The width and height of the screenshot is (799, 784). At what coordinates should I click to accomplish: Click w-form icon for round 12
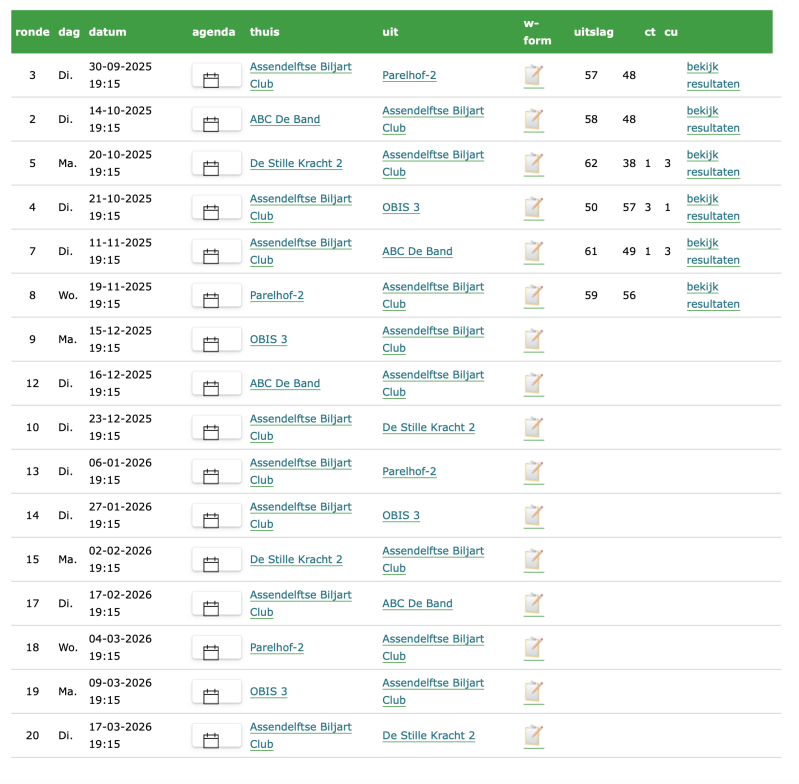coord(534,384)
